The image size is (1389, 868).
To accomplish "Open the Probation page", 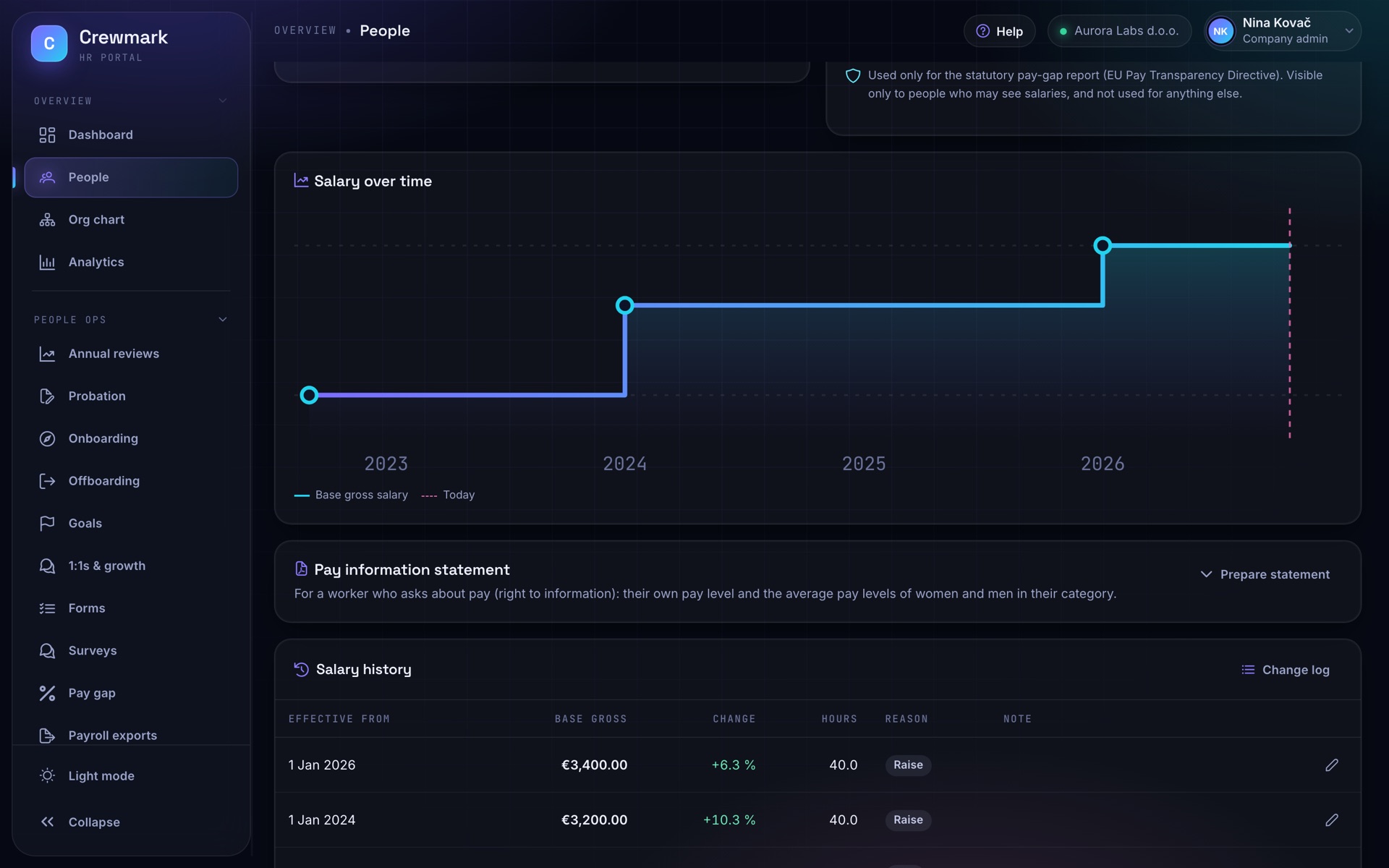I will point(131,396).
